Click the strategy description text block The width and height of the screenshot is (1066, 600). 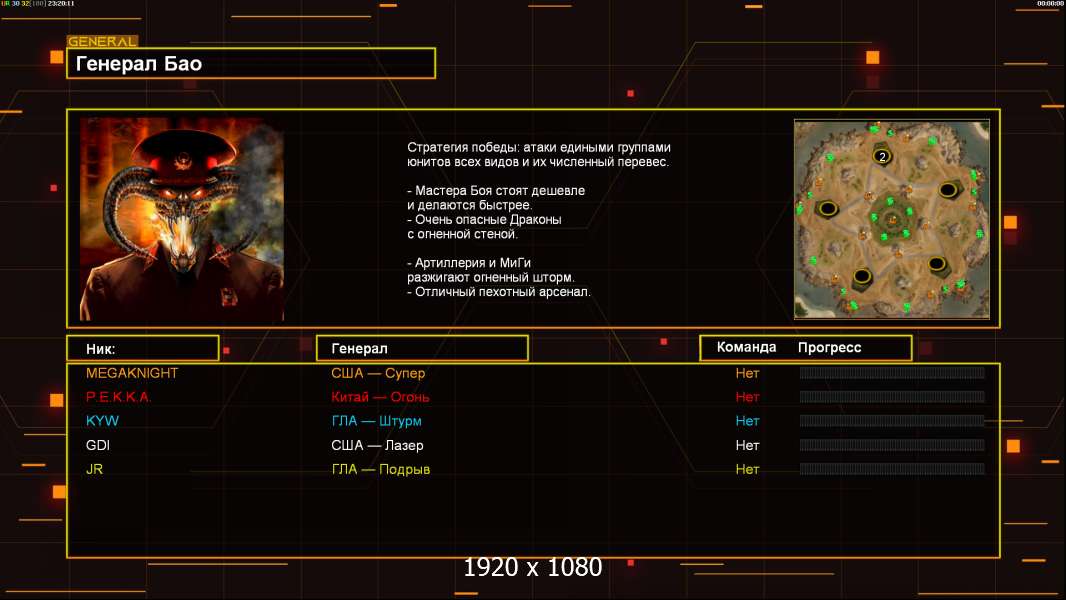coord(538,219)
